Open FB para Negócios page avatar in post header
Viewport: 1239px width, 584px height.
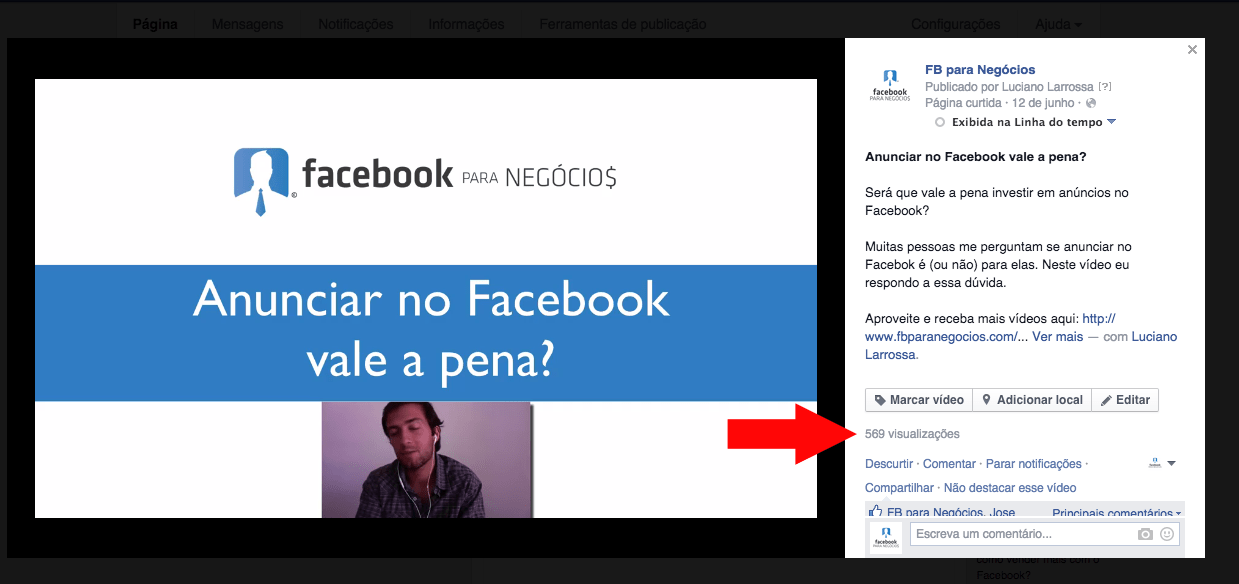point(889,85)
